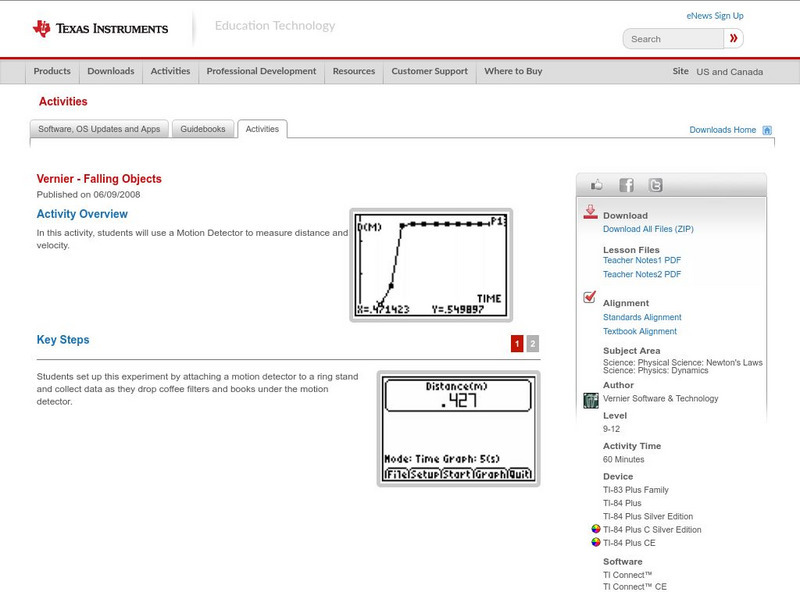Click Science: Physical Science: Newton's Laws text
This screenshot has width=800, height=592.
(683, 362)
